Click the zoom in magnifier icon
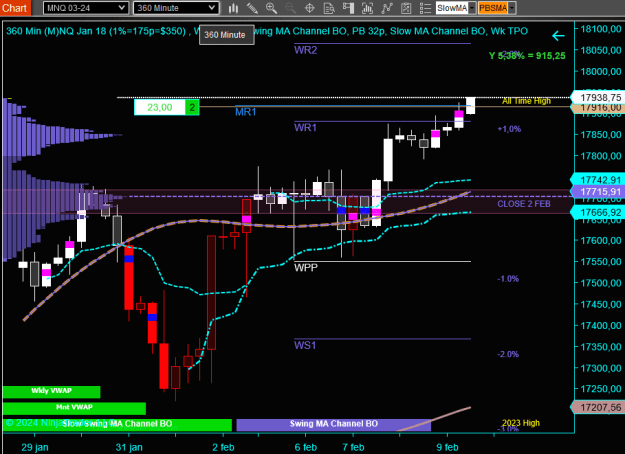Screen dimensions: 625x454 tap(271, 8)
